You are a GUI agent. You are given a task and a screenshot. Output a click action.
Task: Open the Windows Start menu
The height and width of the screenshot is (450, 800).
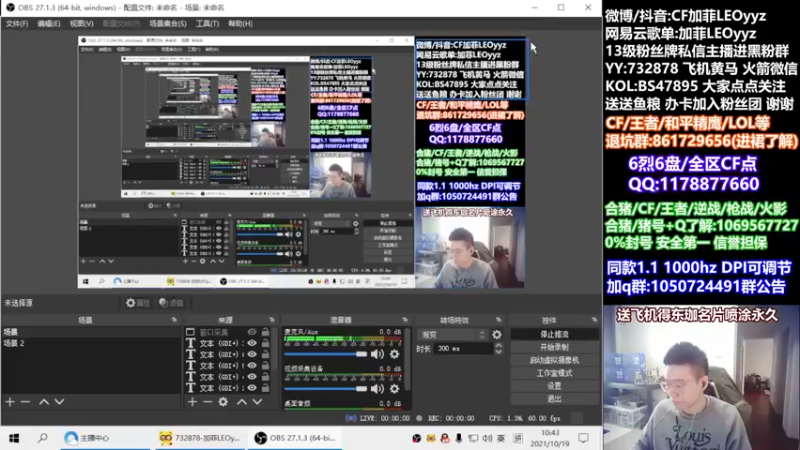pyautogui.click(x=14, y=438)
